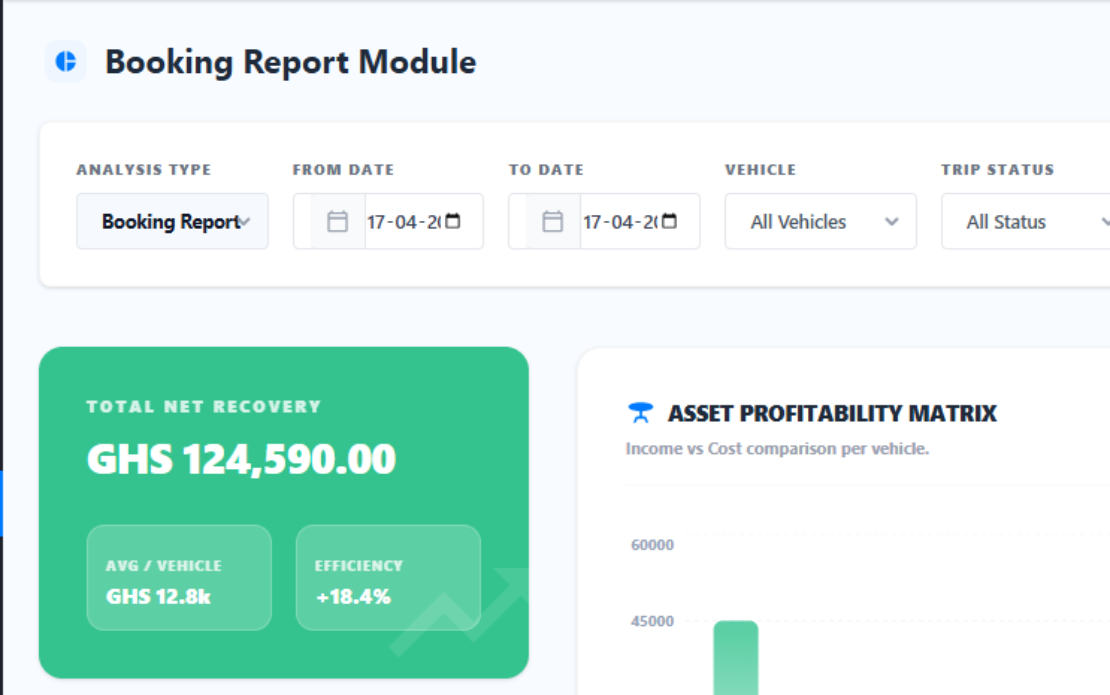Click the GHS 124,590.00 total value
Image resolution: width=1110 pixels, height=695 pixels.
241,459
